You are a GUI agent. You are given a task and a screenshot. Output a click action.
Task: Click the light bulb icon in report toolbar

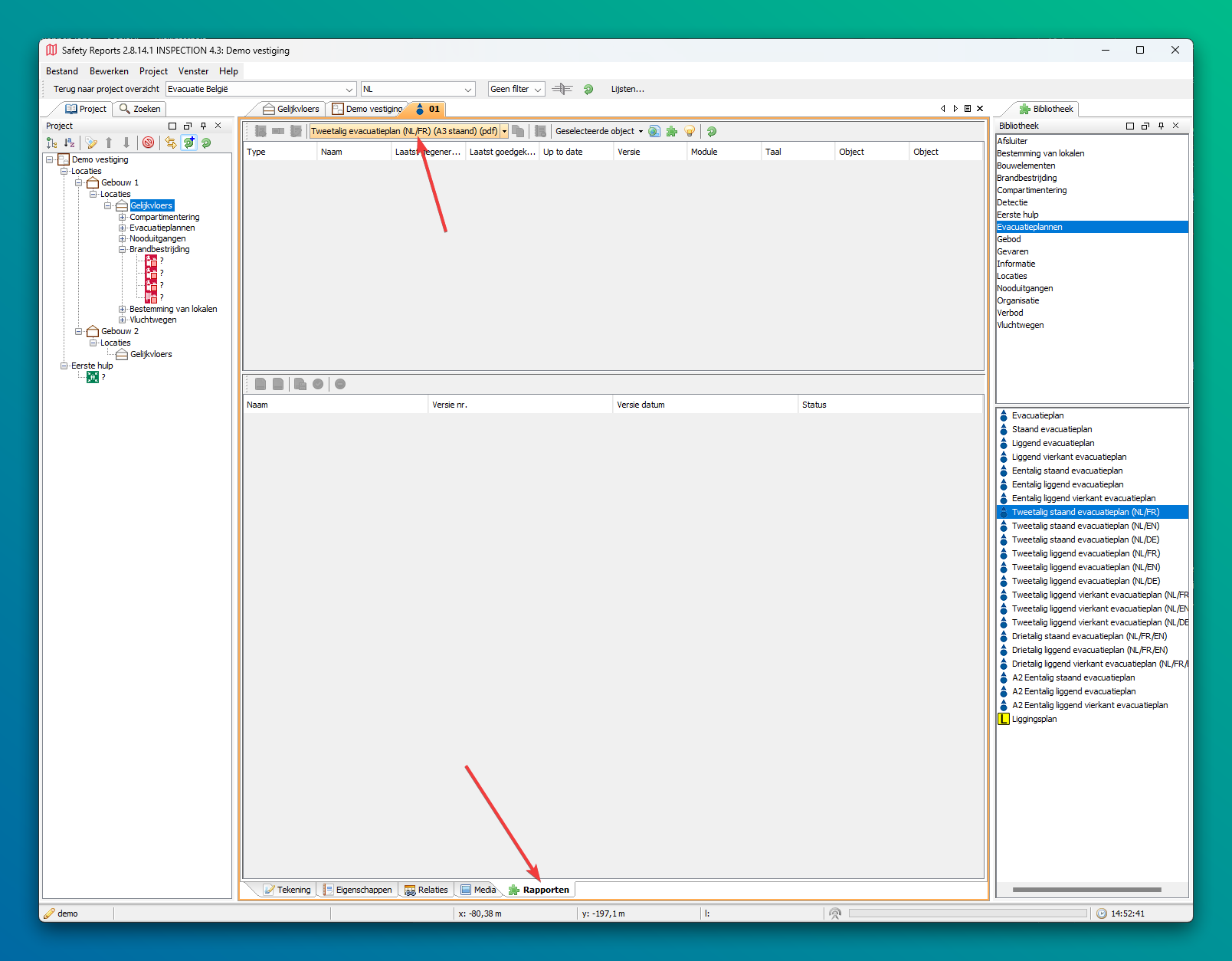pyautogui.click(x=690, y=131)
